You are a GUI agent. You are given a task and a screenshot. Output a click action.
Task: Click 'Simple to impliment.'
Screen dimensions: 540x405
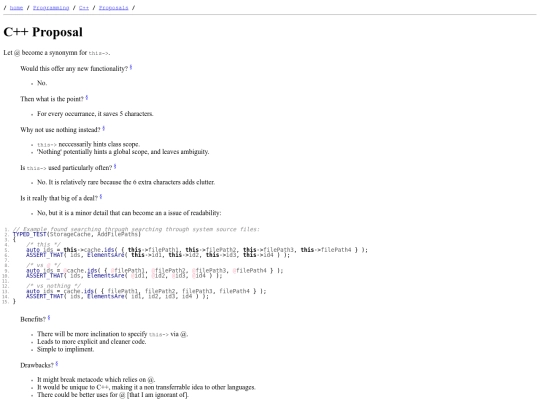tap(65, 349)
